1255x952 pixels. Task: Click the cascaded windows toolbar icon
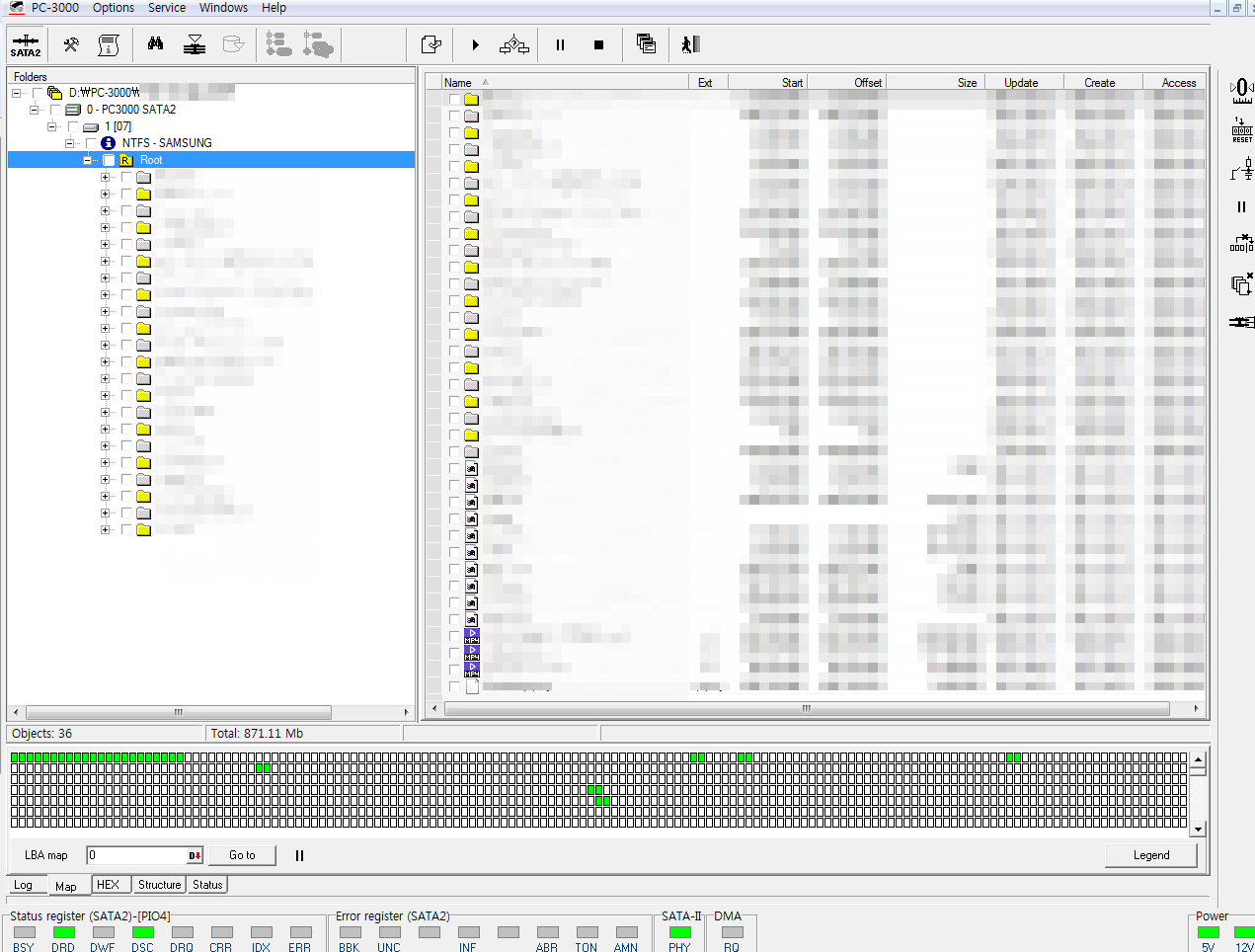click(646, 43)
